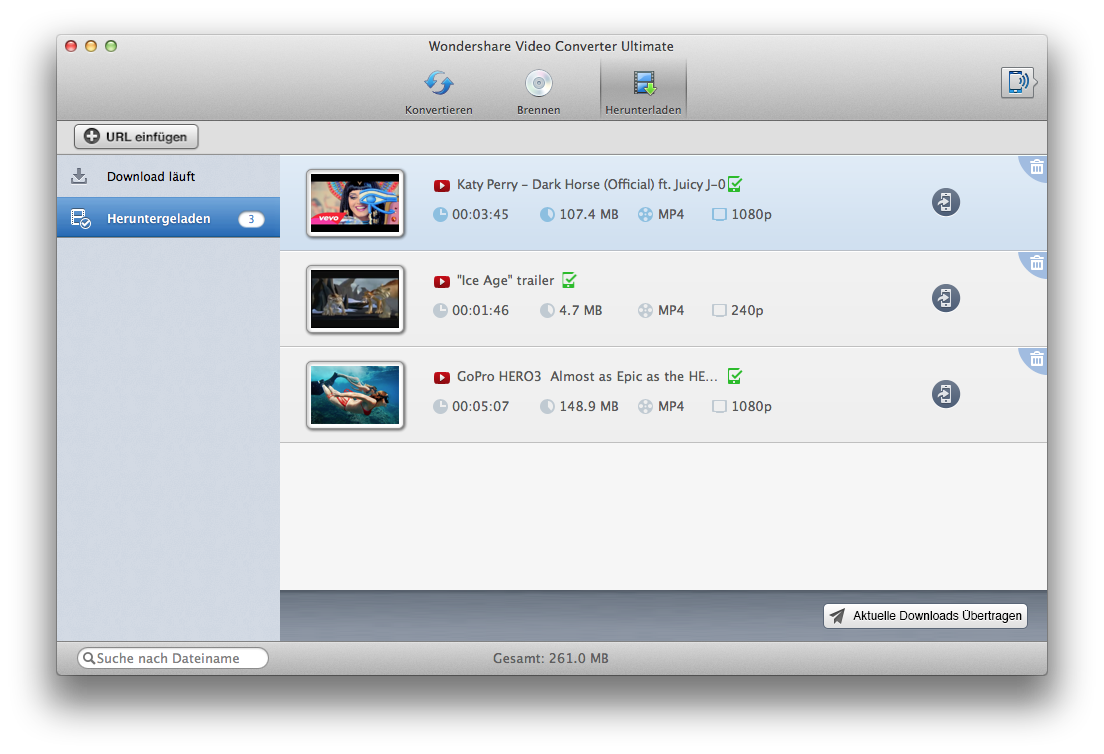Delete the Ice Age trailer download
This screenshot has height=754, width=1104.
[x=1036, y=263]
